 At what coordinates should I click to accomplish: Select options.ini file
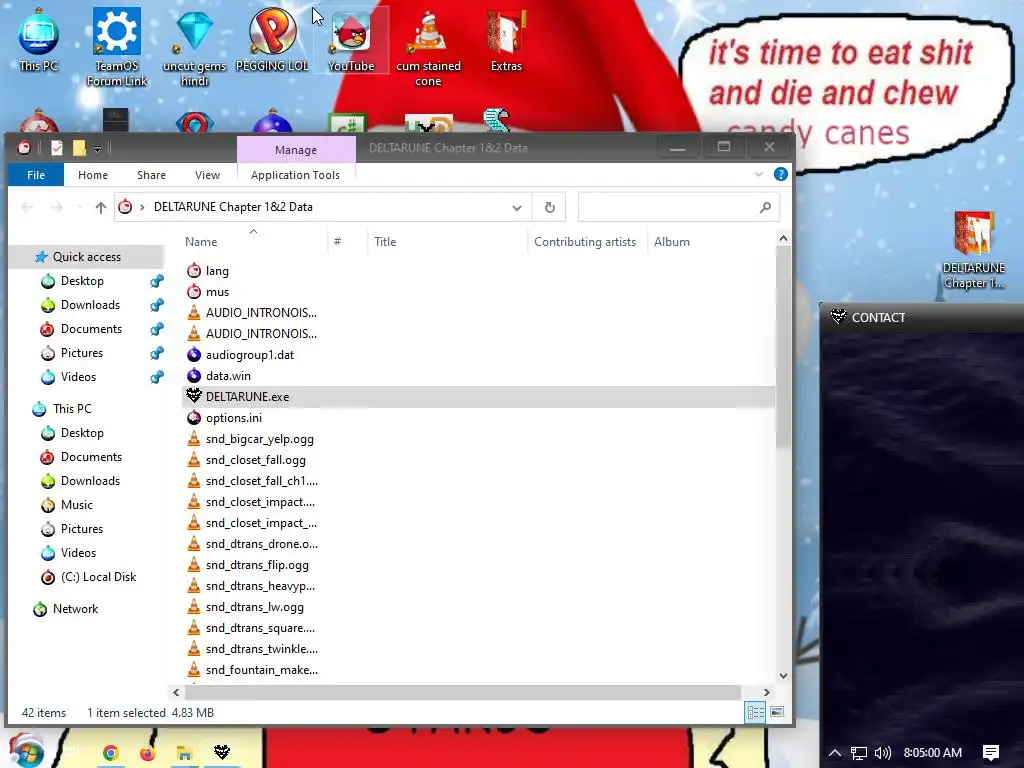pyautogui.click(x=234, y=418)
